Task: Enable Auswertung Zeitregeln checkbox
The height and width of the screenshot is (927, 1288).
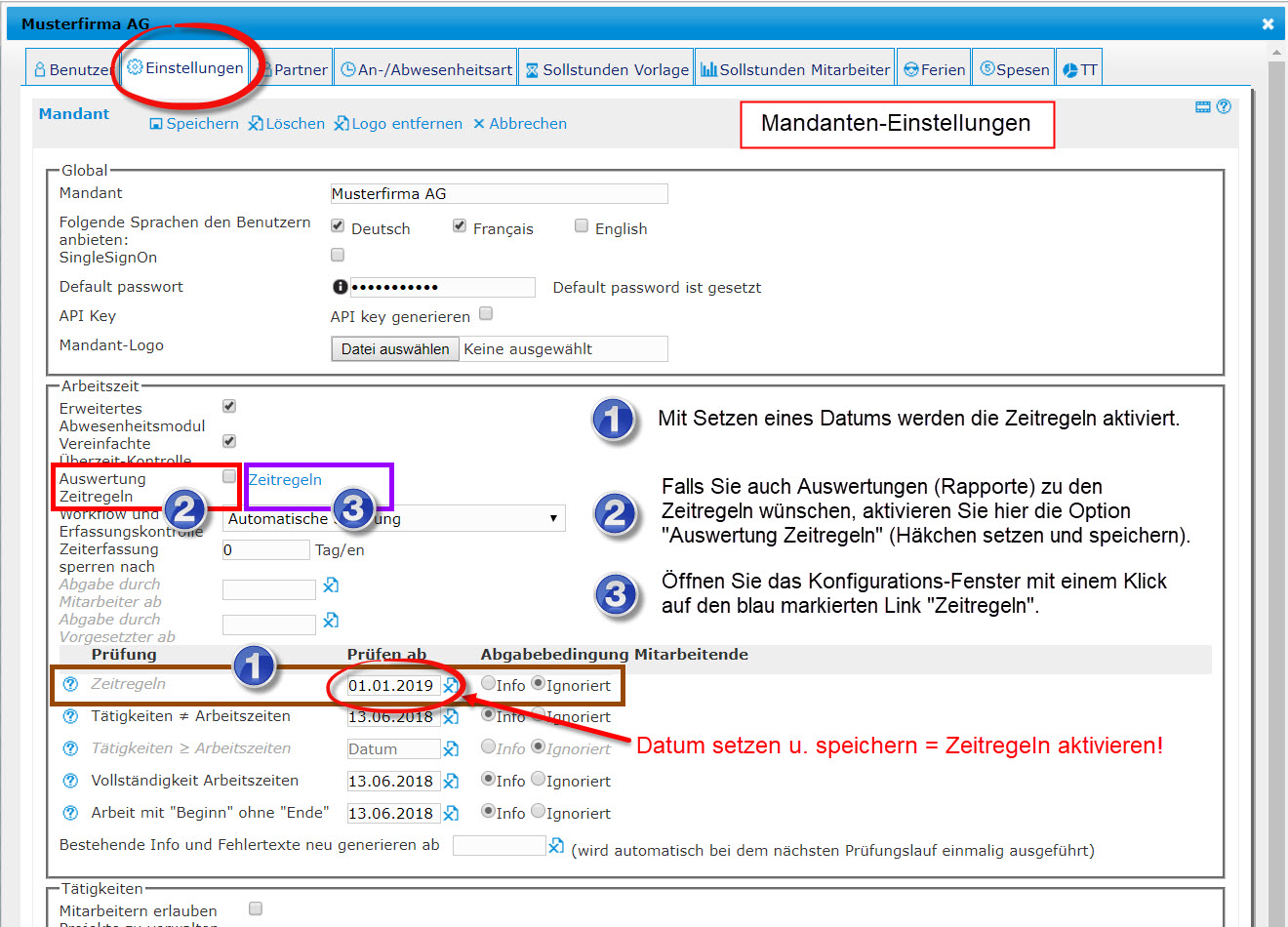Action: tap(229, 476)
